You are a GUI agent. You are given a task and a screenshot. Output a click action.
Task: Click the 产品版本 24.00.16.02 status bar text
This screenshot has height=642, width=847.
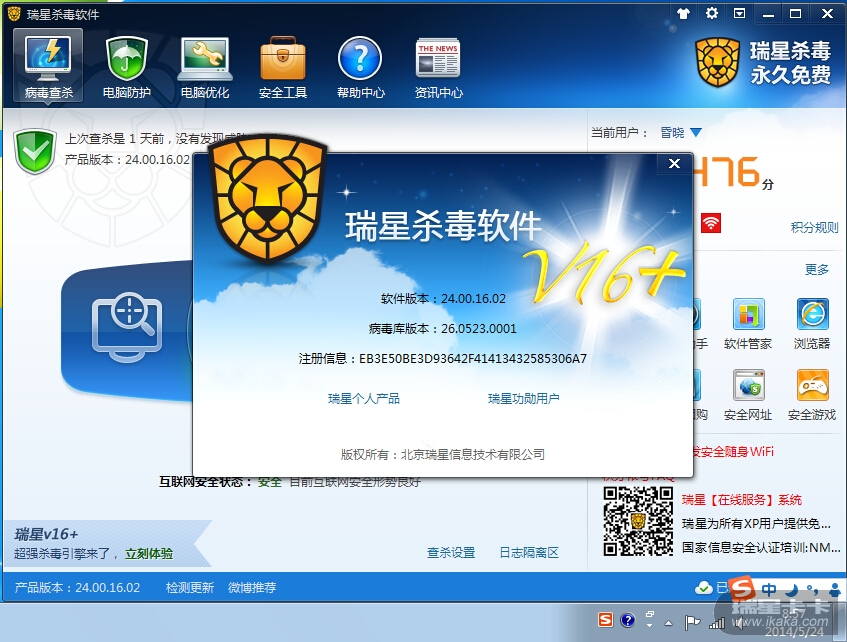[x=77, y=587]
